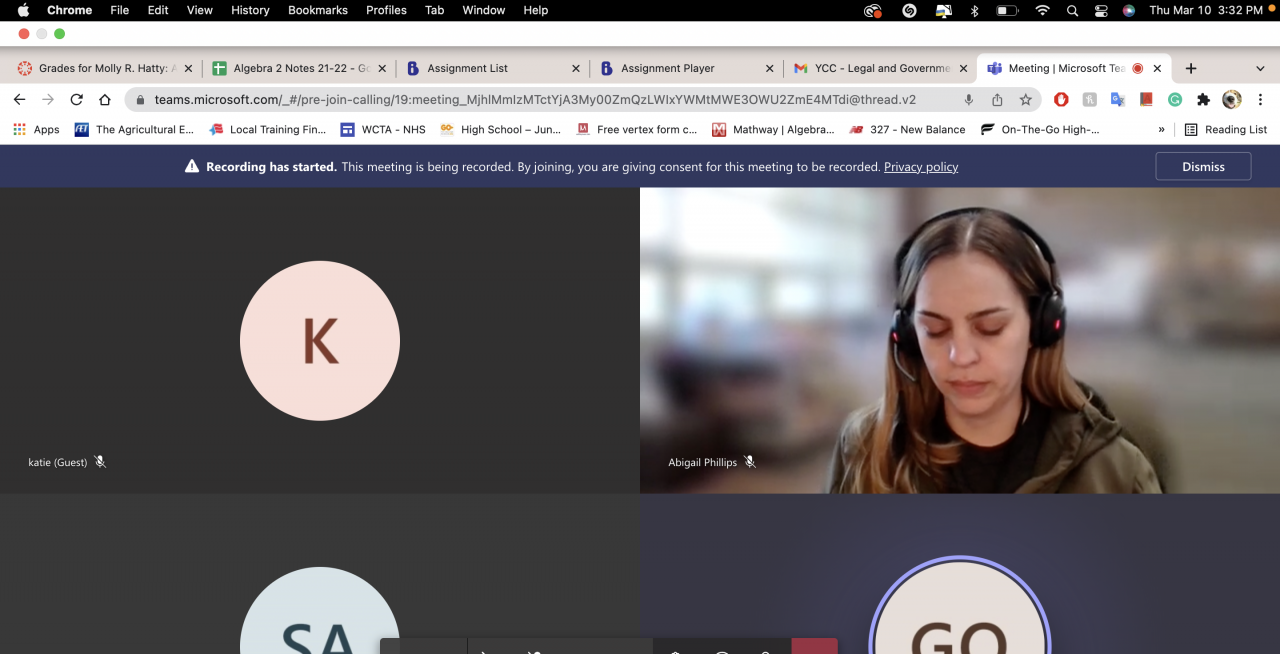Select katie's K avatar tile

coord(320,341)
